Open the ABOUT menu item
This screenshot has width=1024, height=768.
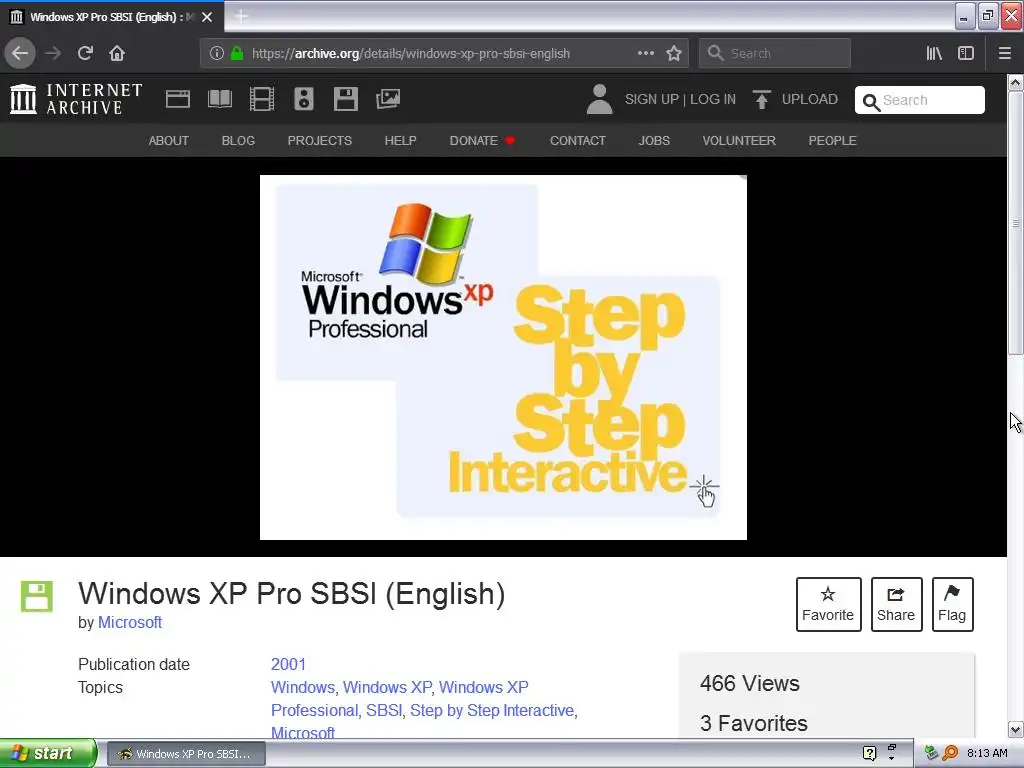[168, 140]
